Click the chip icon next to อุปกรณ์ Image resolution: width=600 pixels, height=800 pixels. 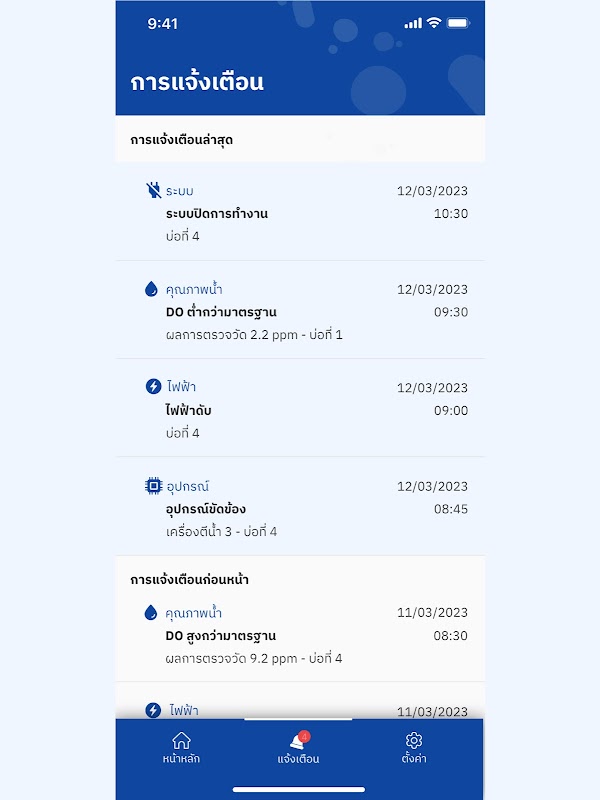[x=153, y=486]
